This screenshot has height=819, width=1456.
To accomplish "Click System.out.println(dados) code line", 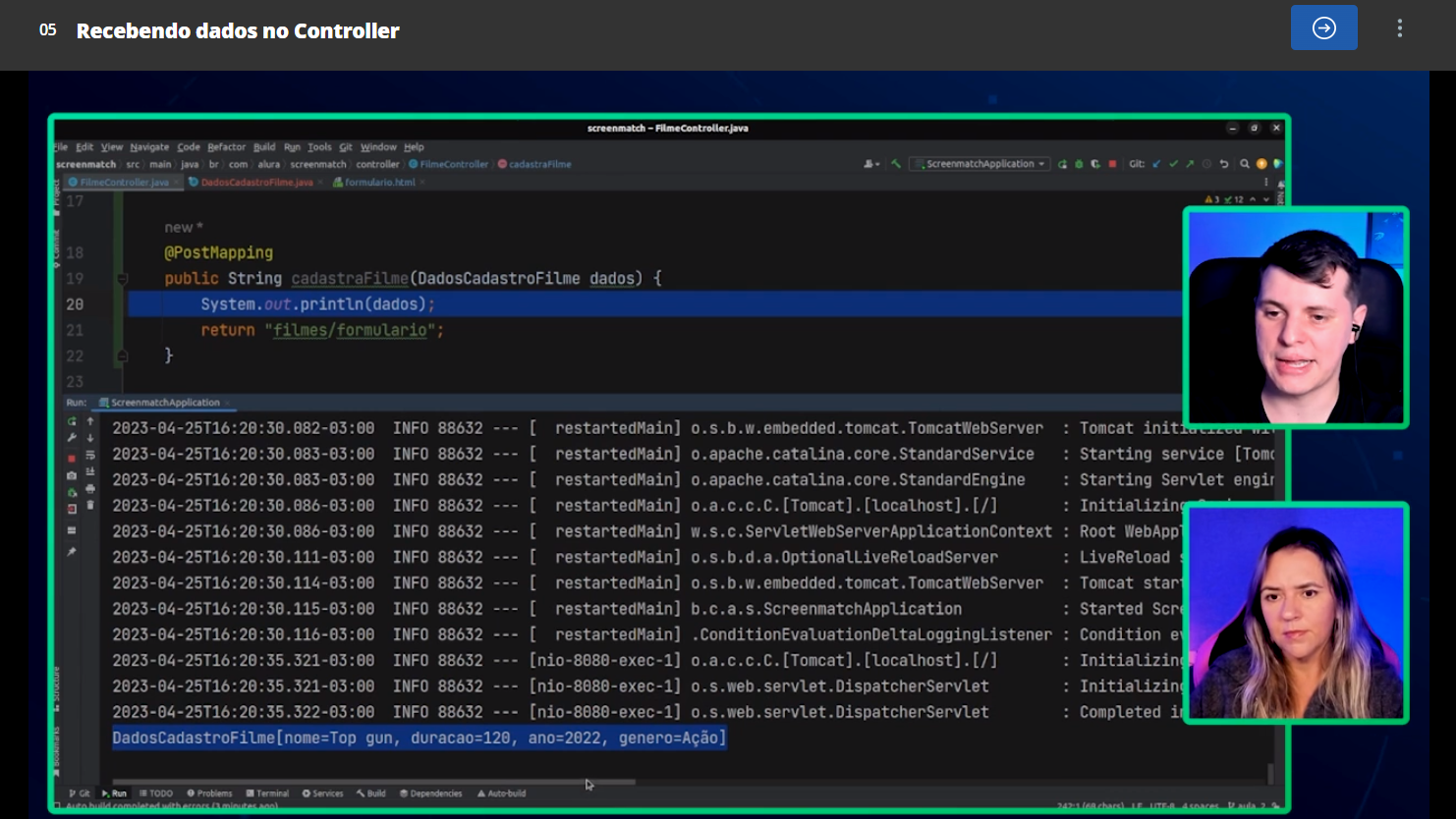I will [x=317, y=304].
